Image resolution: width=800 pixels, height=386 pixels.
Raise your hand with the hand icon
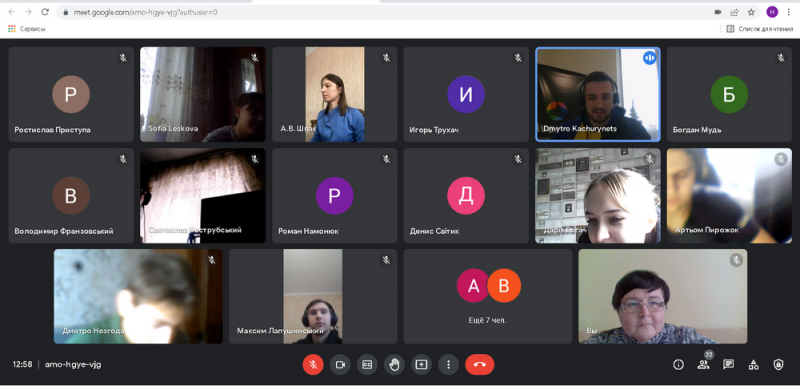394,365
